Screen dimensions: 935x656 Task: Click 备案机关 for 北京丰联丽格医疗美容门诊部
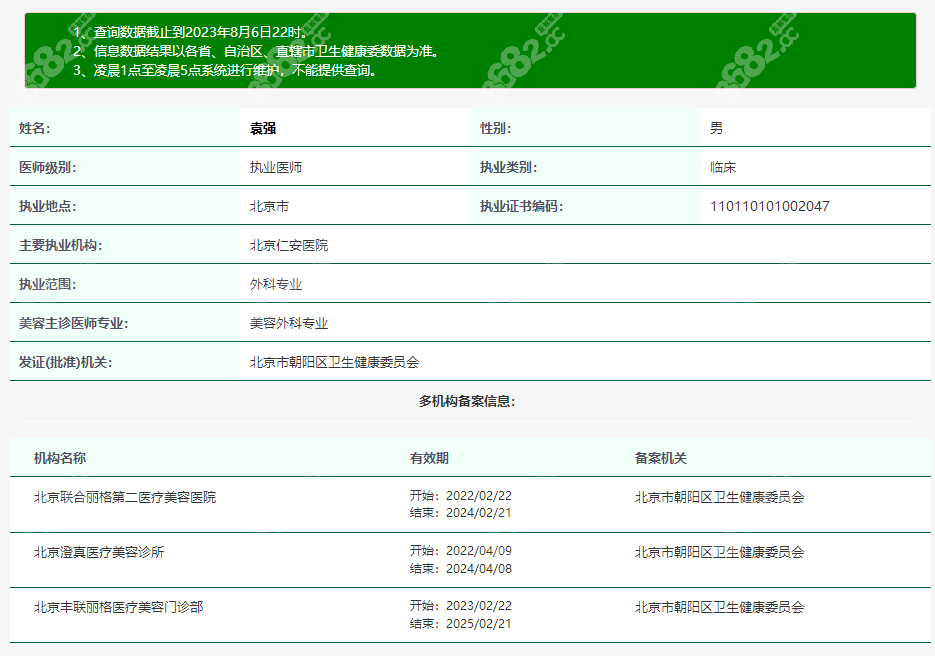point(719,607)
